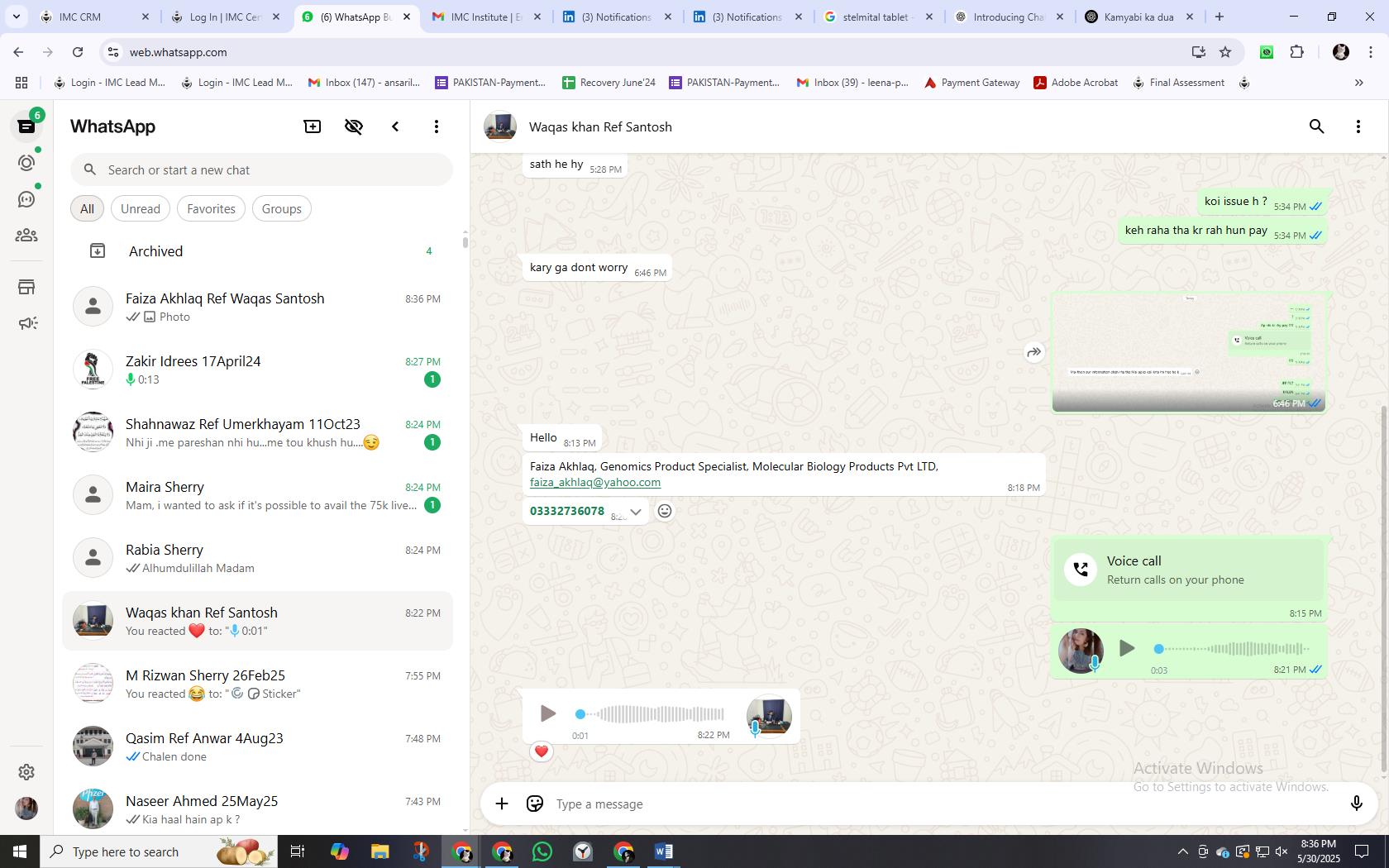
Task: React to phone number message emoji icon
Action: pyautogui.click(x=665, y=511)
